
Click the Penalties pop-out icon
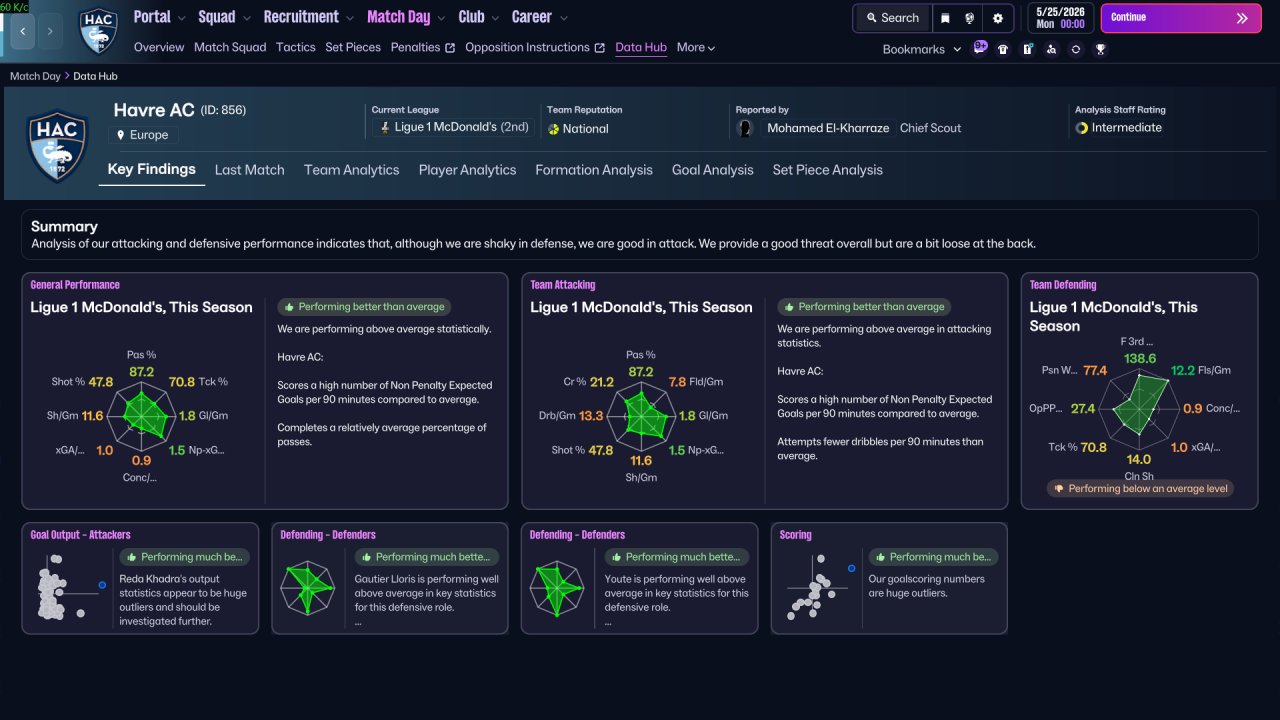[450, 48]
